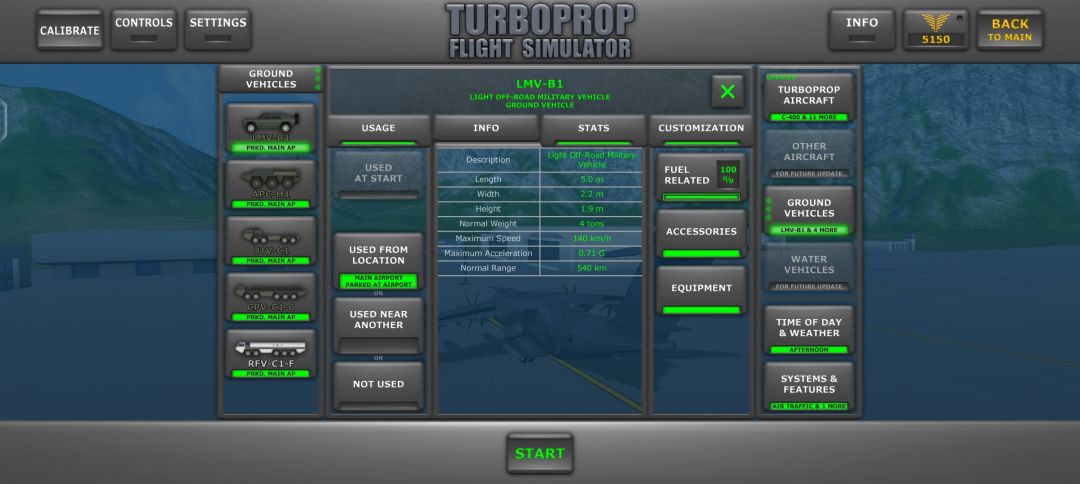Viewport: 1080px width, 484px height.
Task: Open the Fuel Related customization
Action: click(701, 178)
